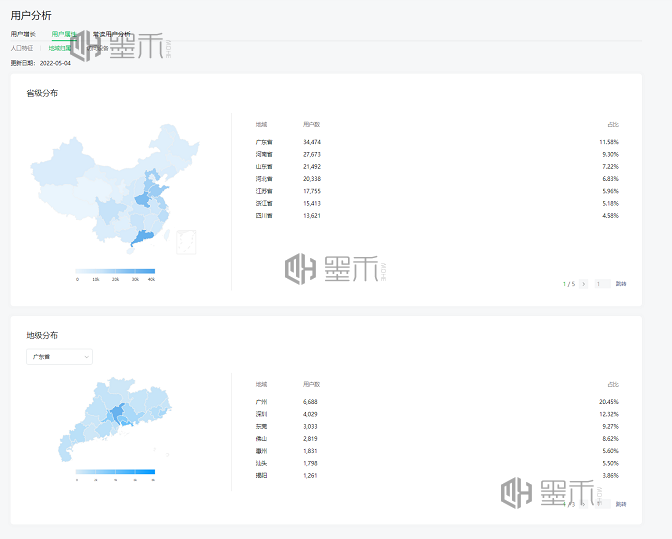Open the 常读用户分析 tab
Viewport: 672px width, 539px height.
tap(112, 34)
